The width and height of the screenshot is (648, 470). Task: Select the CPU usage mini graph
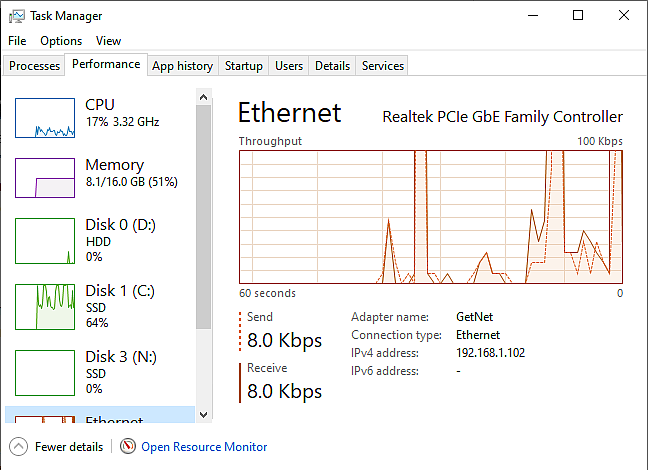tap(45, 118)
